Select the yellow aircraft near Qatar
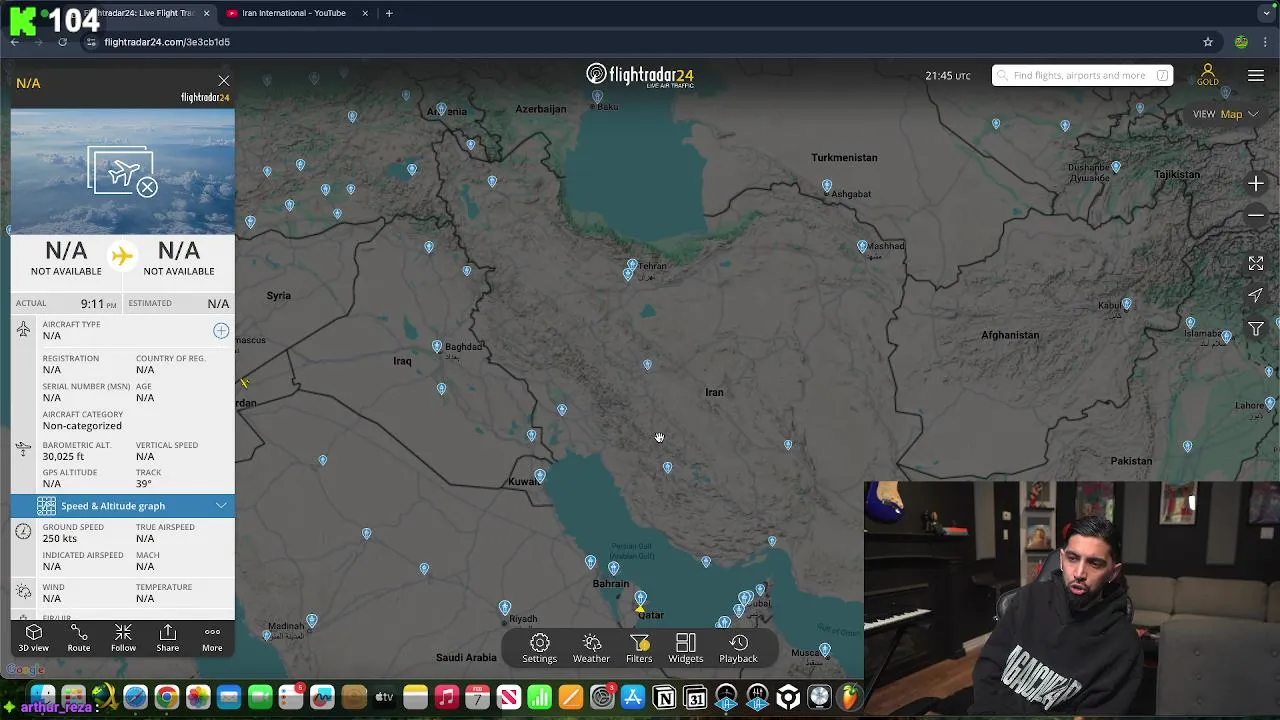This screenshot has width=1280, height=720. pos(640,608)
